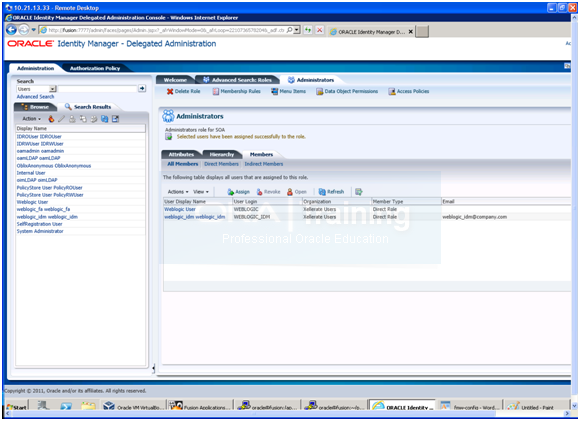The image size is (580, 421).
Task: Open the View menu above members table
Action: click(x=201, y=192)
